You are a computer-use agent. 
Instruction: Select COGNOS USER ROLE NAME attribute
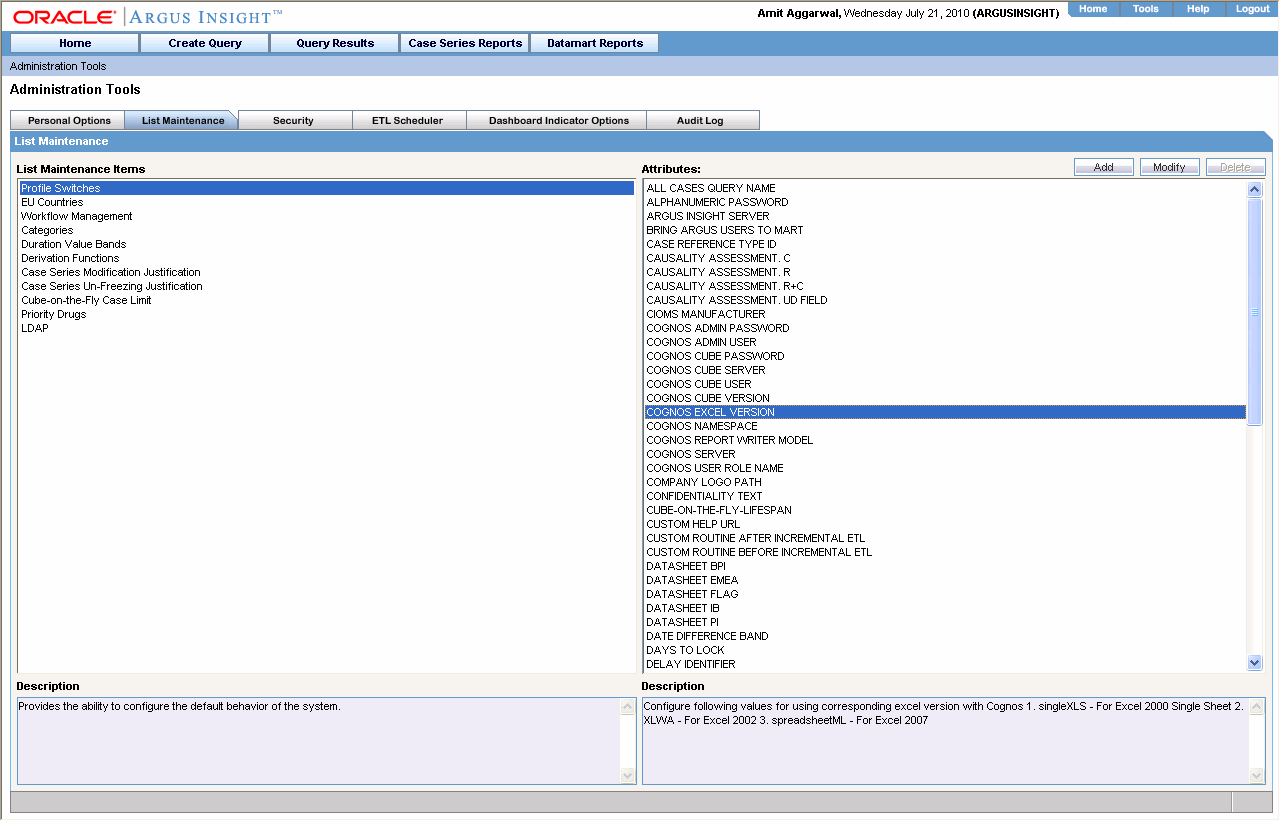pyautogui.click(x=945, y=468)
